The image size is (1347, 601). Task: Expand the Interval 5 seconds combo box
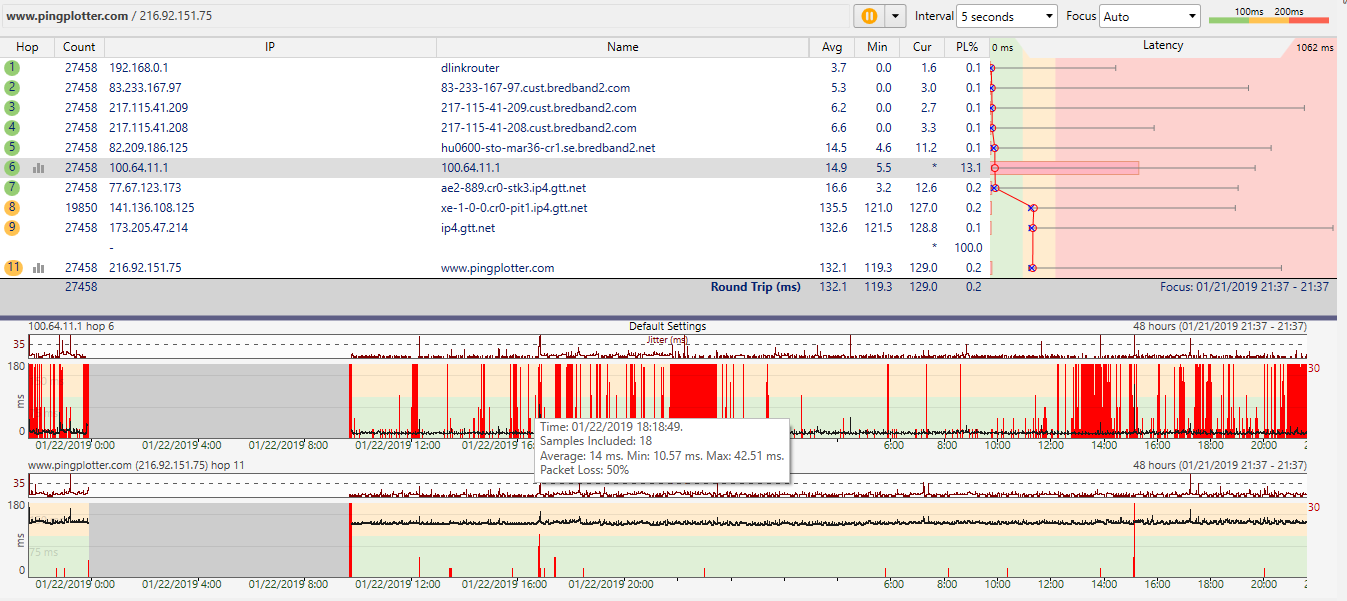(1006, 16)
